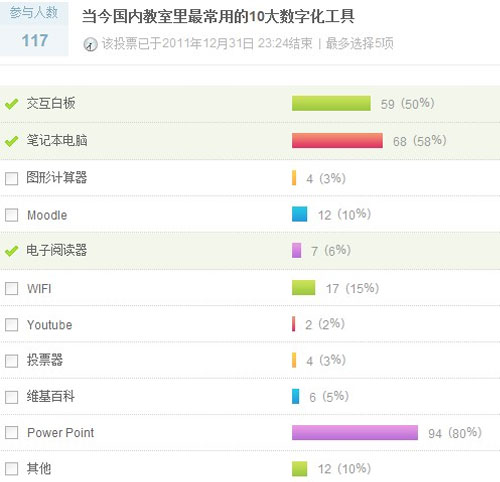
Task: Check the 图形计算器 checkbox
Action: click(11, 178)
